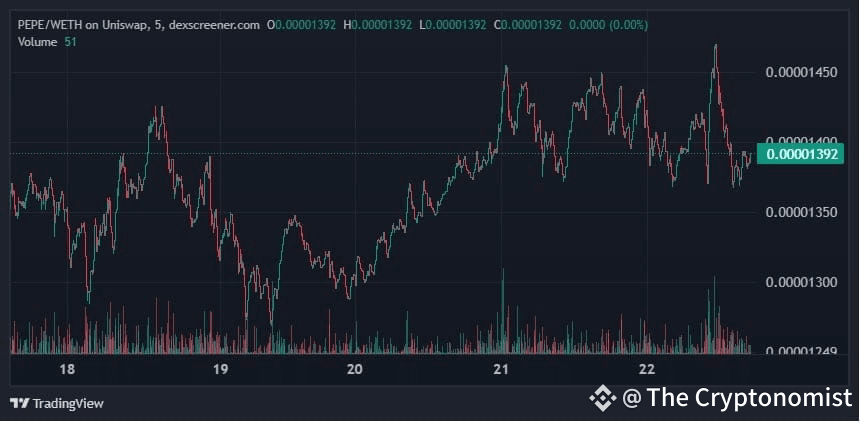Click the 0.00001249 price axis label

tap(801, 350)
